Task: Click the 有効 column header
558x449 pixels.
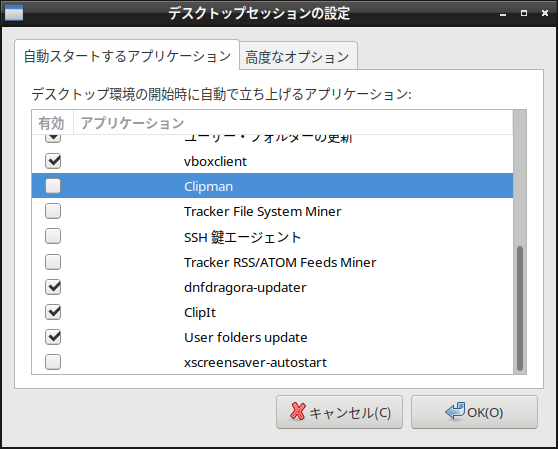Action: tap(52, 123)
